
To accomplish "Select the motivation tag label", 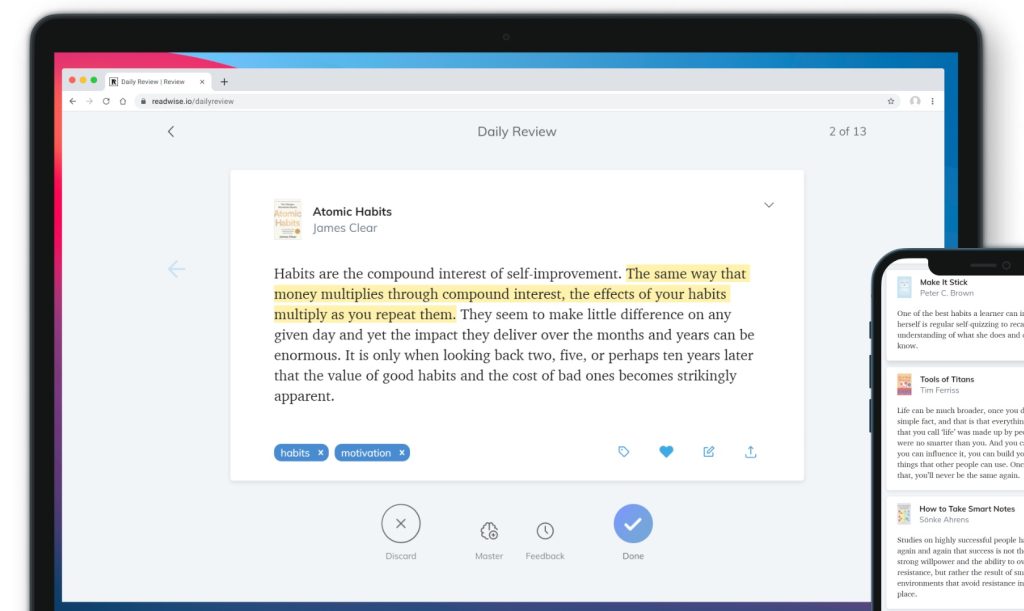I will click(366, 452).
